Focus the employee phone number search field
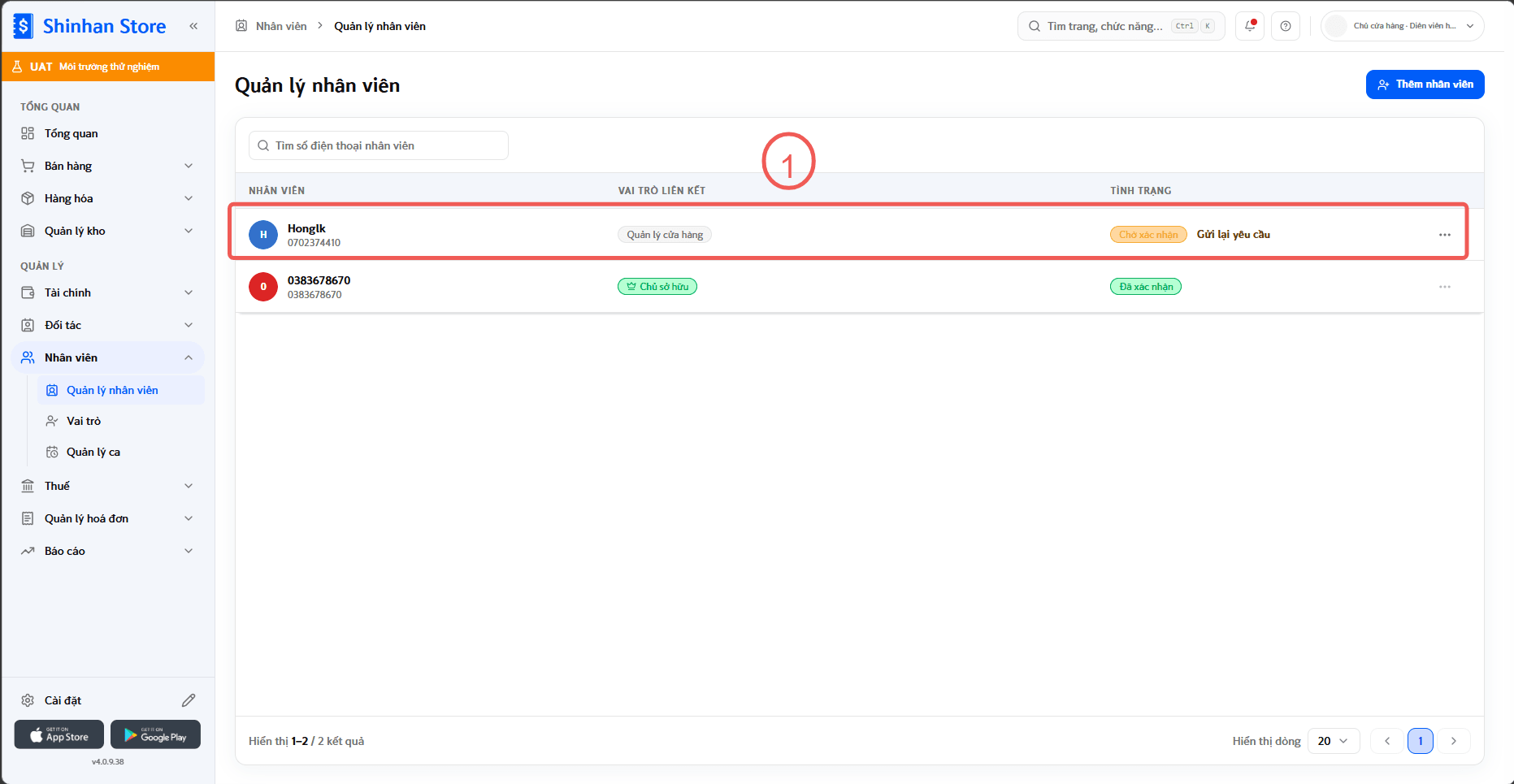1514x784 pixels. point(379,145)
